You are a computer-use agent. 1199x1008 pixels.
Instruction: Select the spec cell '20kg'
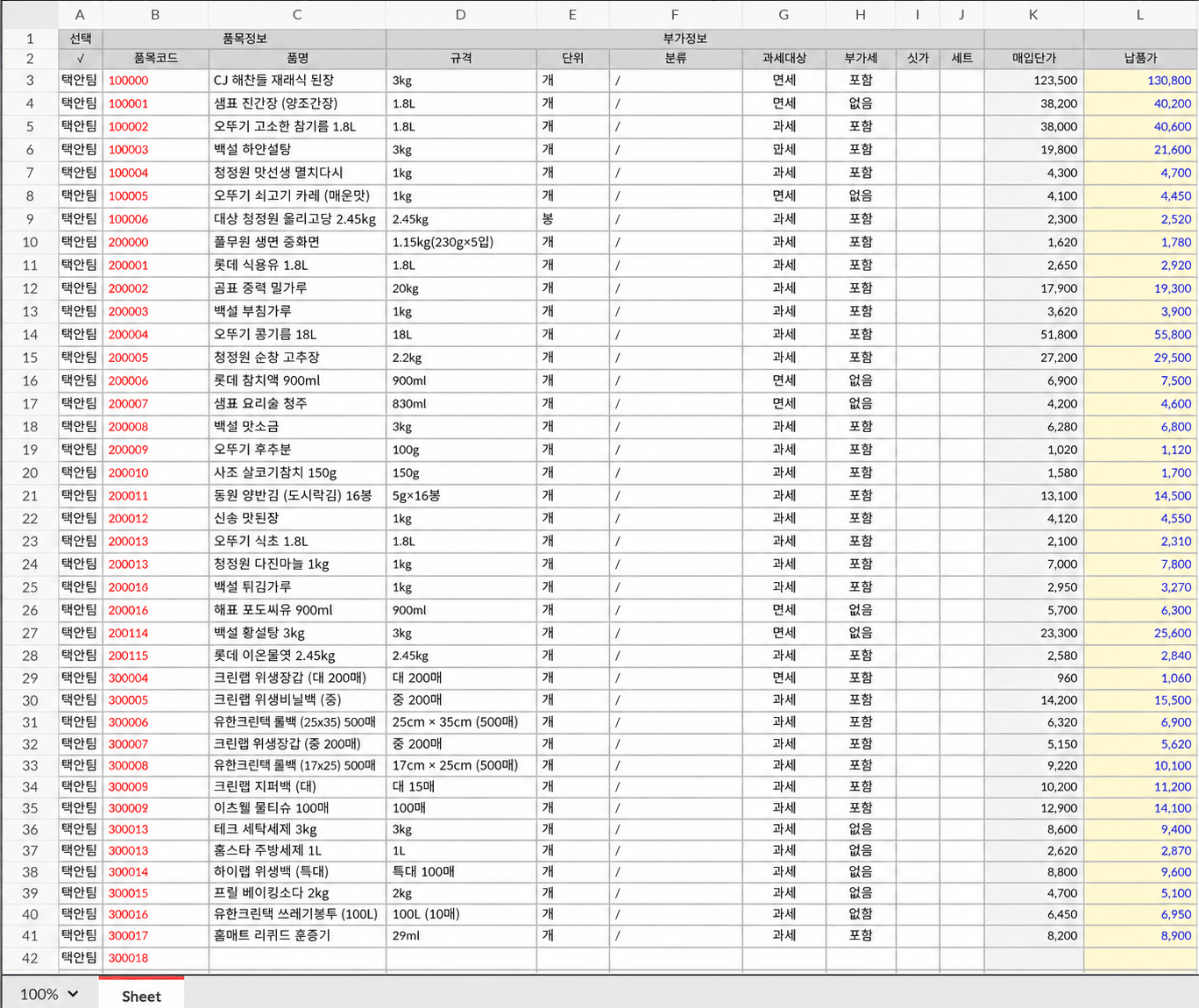coord(461,288)
